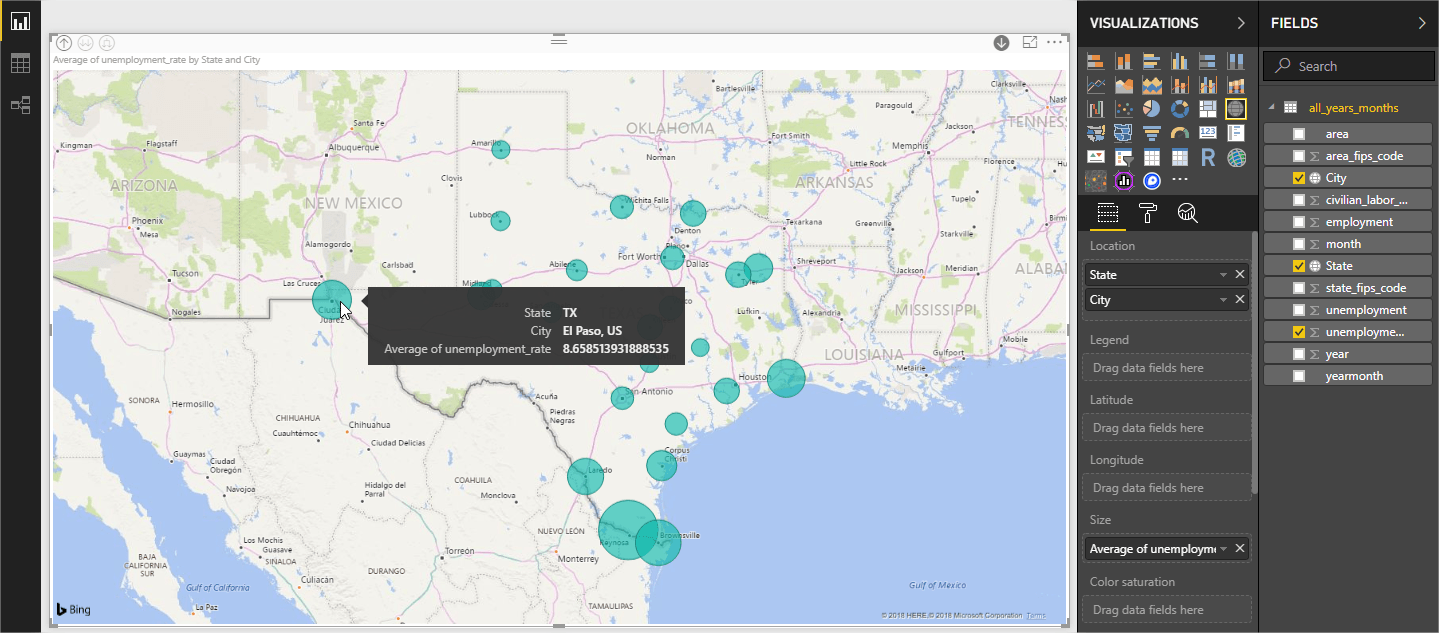
Task: Select the pie chart visualization
Action: 1152,108
